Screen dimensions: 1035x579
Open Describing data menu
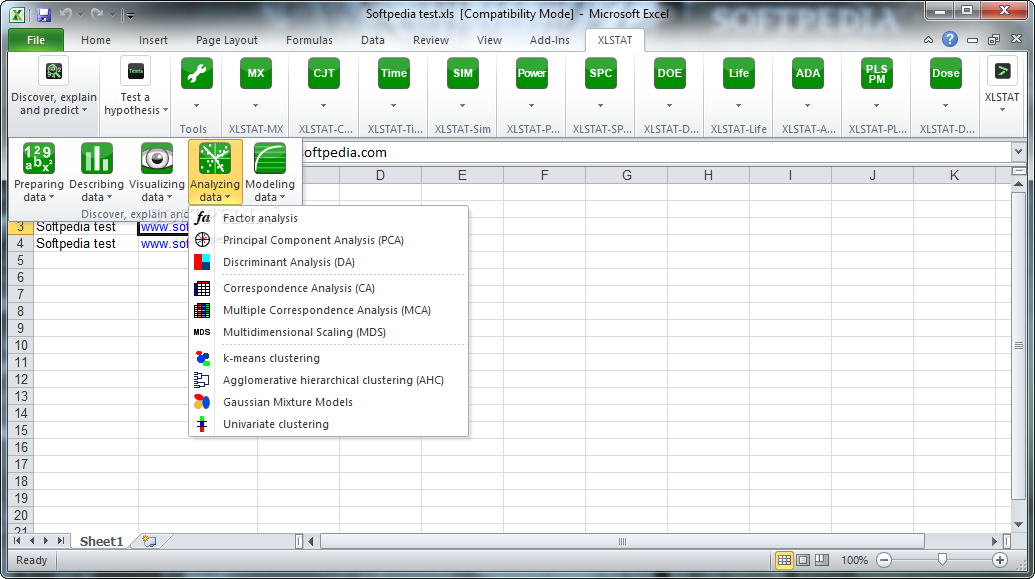point(96,172)
